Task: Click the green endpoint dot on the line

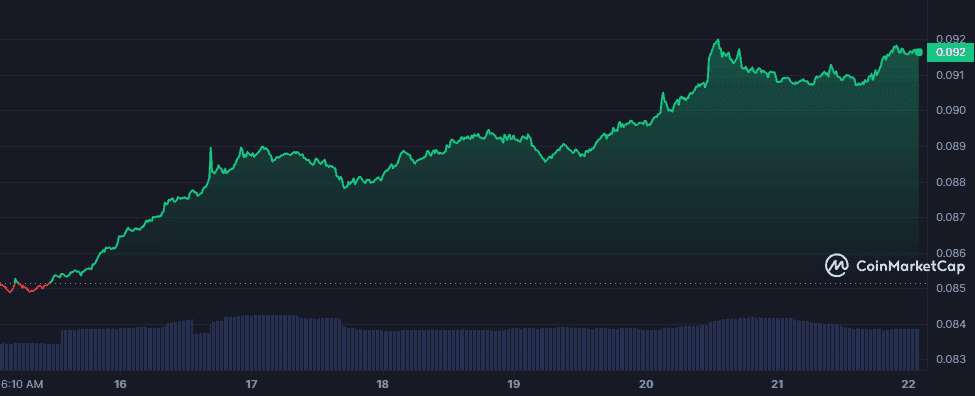Action: (x=918, y=52)
